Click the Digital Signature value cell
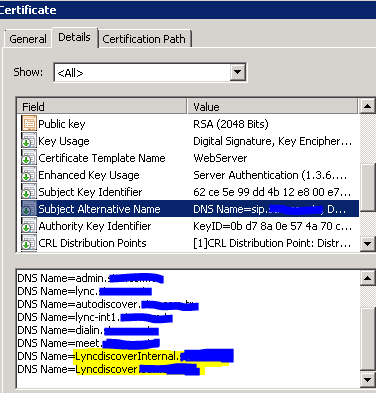 [272, 141]
